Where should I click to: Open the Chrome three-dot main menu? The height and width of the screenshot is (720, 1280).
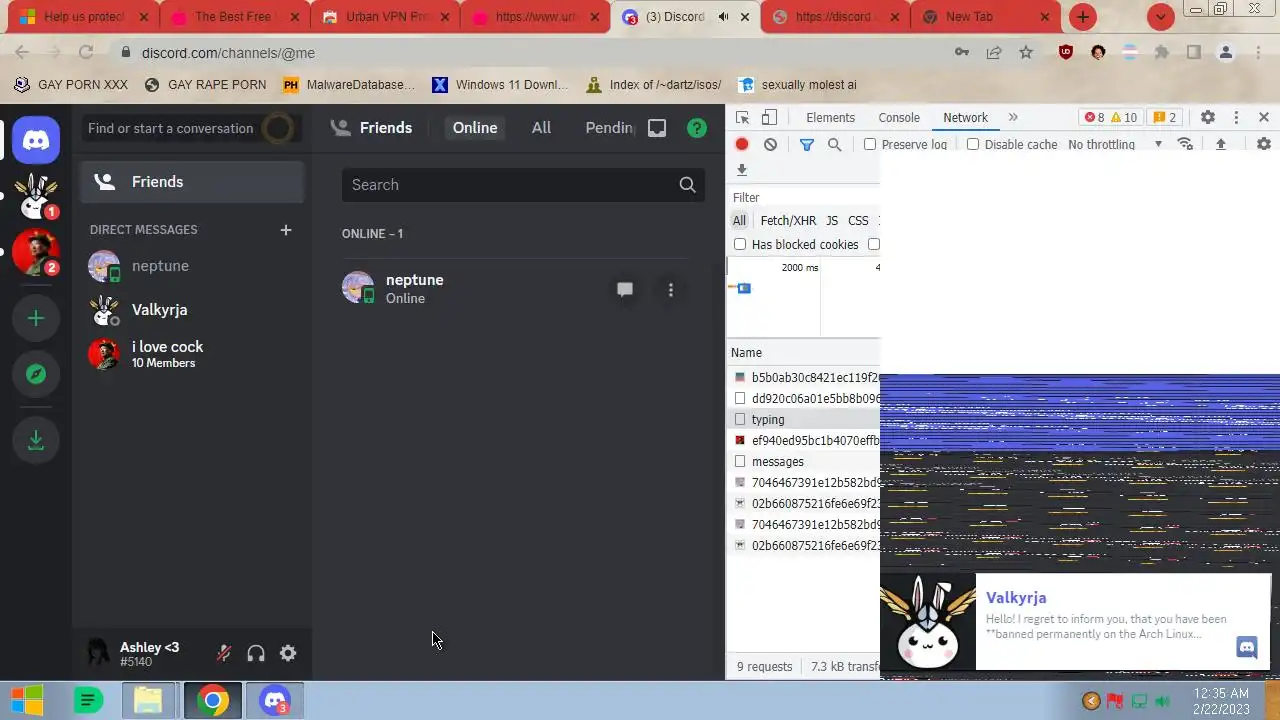[1258, 53]
